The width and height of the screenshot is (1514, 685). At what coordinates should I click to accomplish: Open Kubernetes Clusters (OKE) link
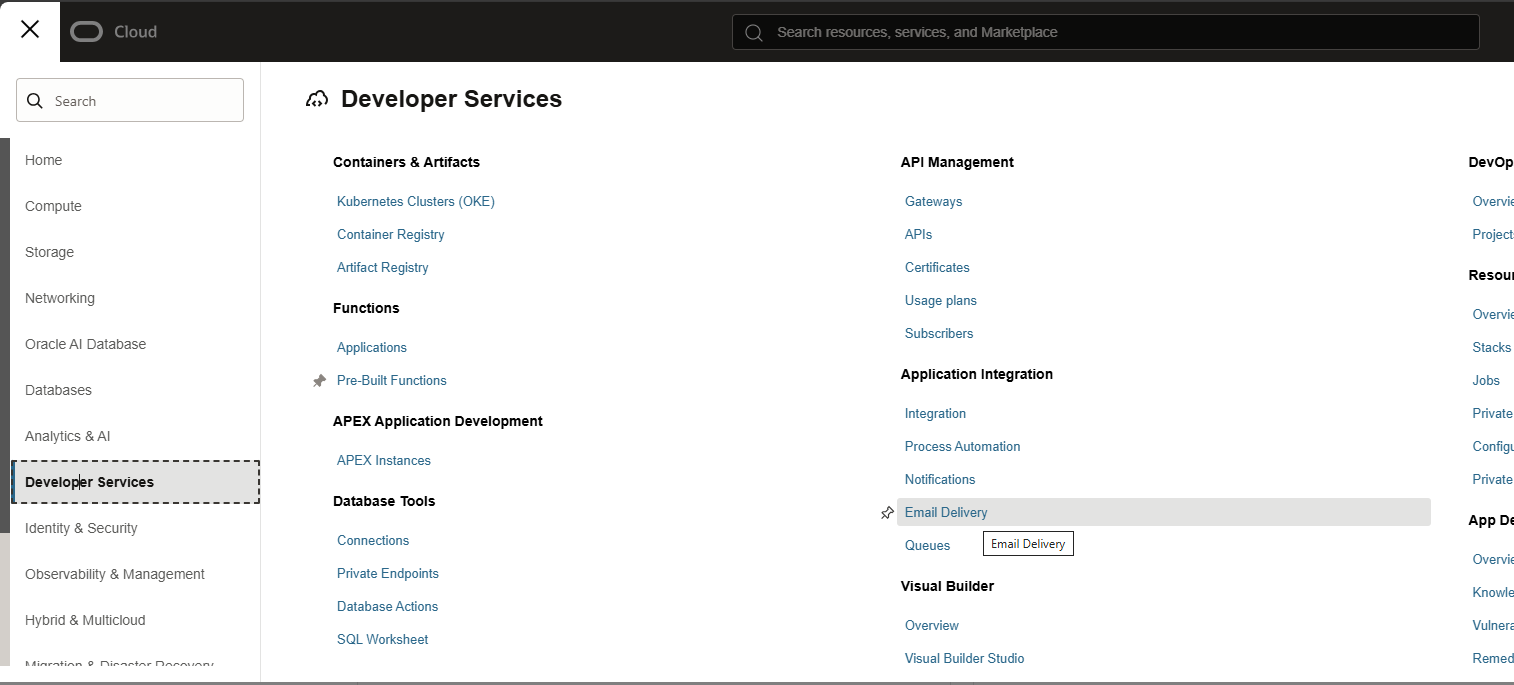415,201
